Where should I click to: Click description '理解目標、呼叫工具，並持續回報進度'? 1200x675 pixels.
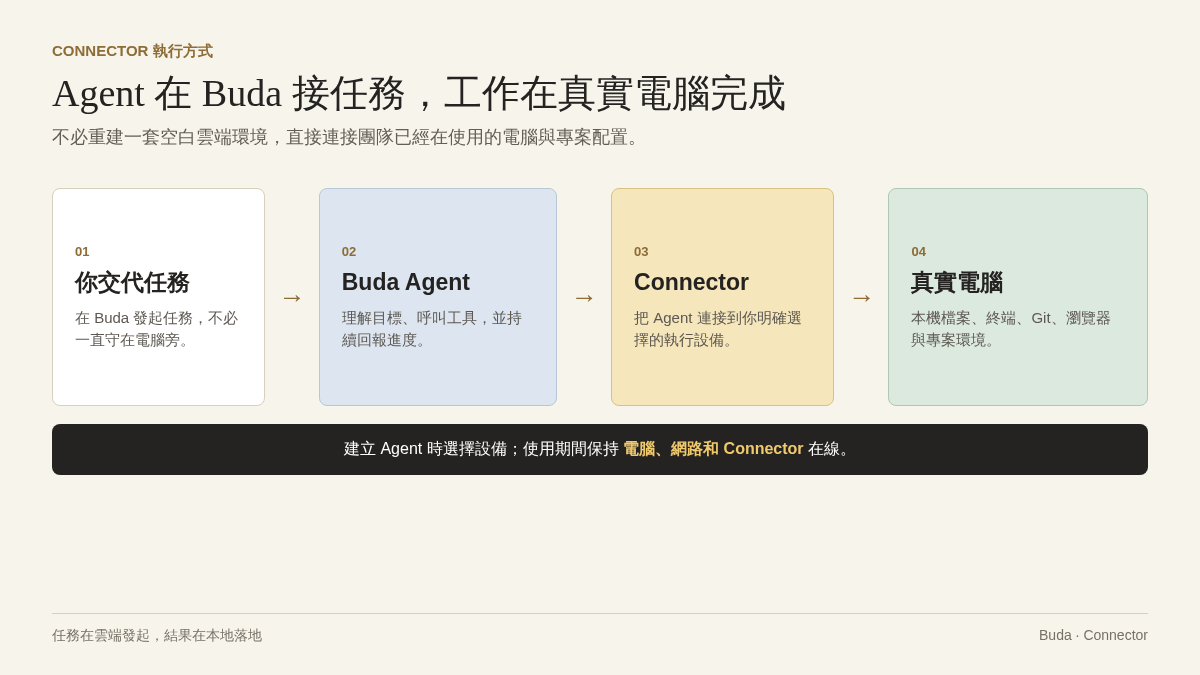point(432,329)
